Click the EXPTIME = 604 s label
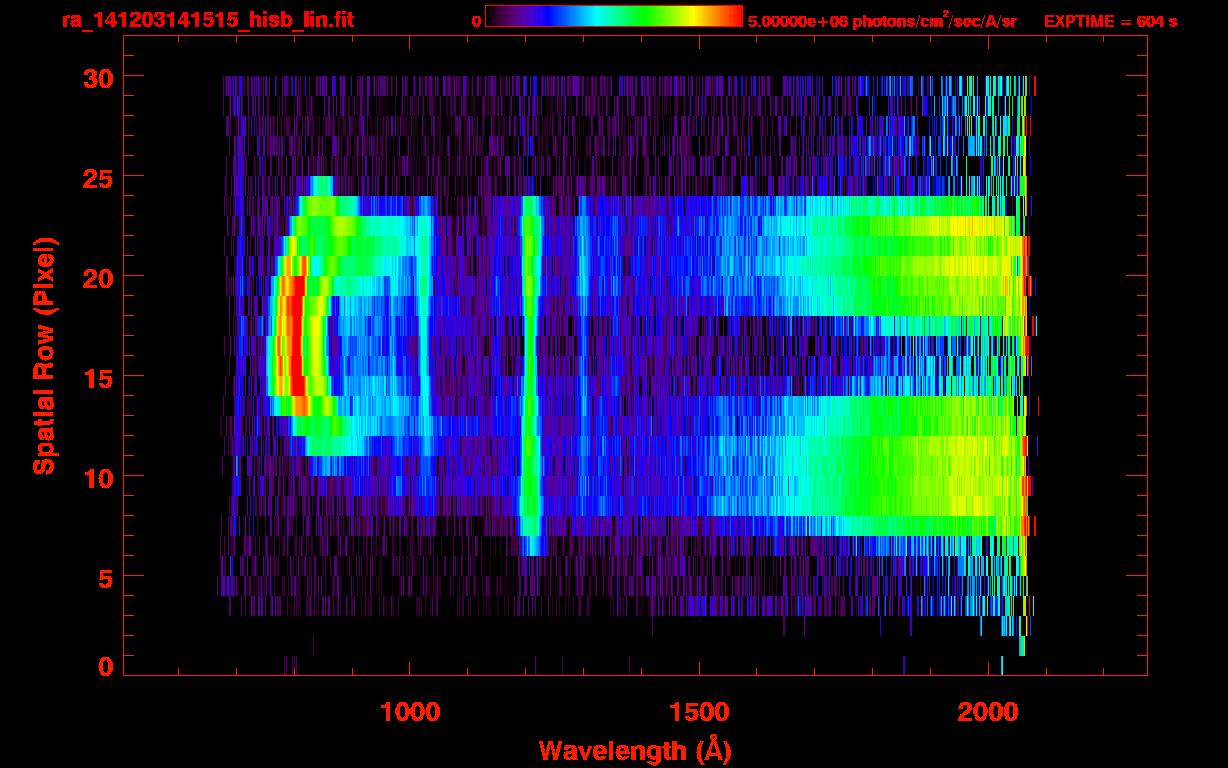 [x=1110, y=21]
